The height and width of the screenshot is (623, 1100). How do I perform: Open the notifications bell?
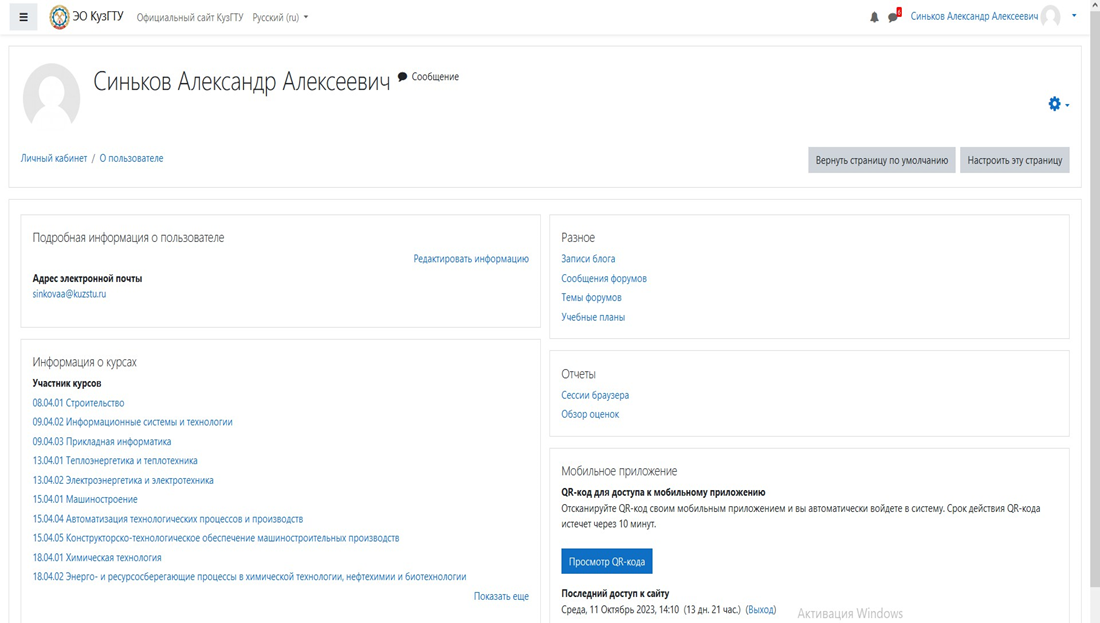pyautogui.click(x=874, y=18)
